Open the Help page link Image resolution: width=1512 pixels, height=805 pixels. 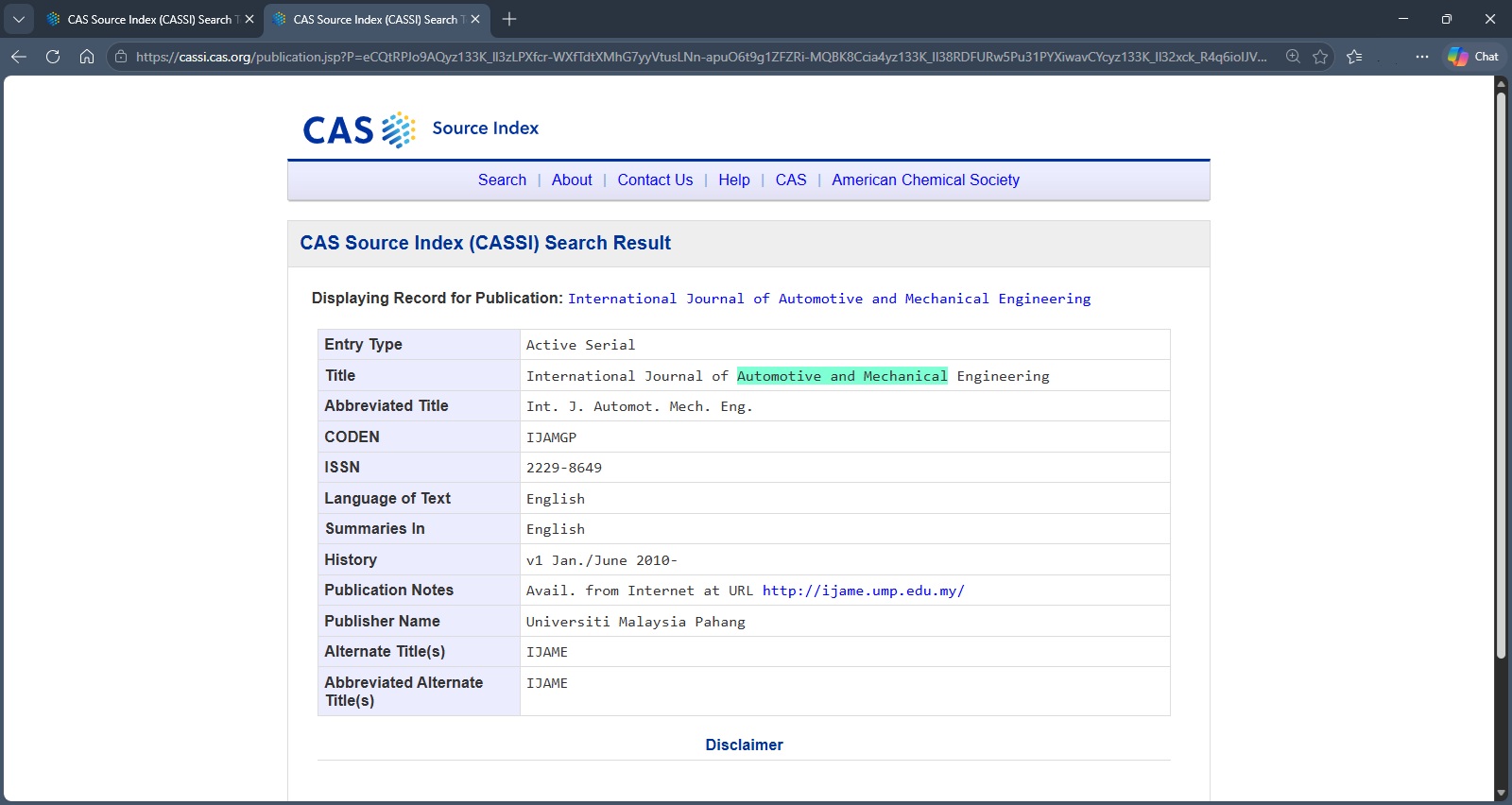click(734, 180)
